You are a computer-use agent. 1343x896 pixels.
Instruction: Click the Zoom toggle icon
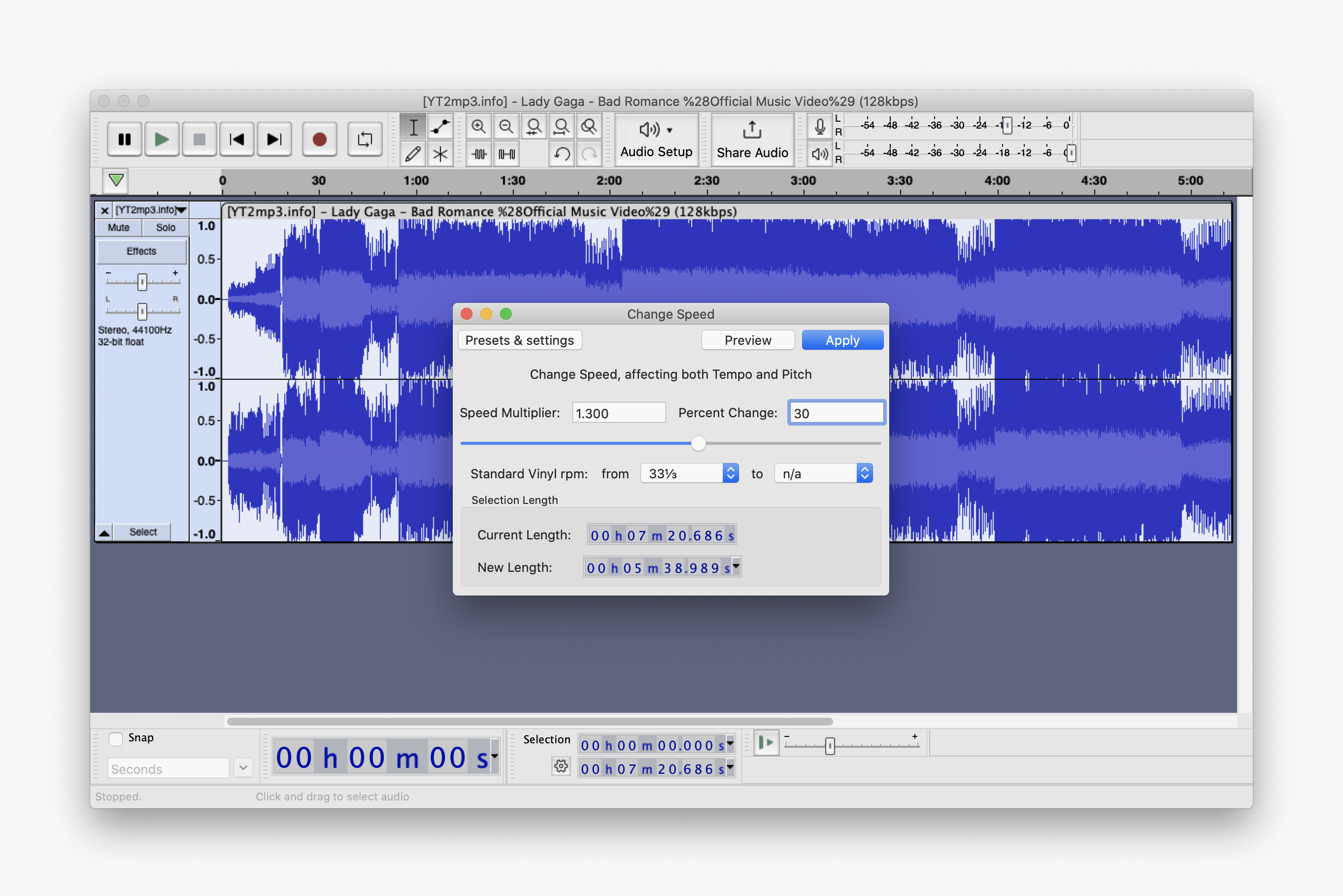click(589, 126)
